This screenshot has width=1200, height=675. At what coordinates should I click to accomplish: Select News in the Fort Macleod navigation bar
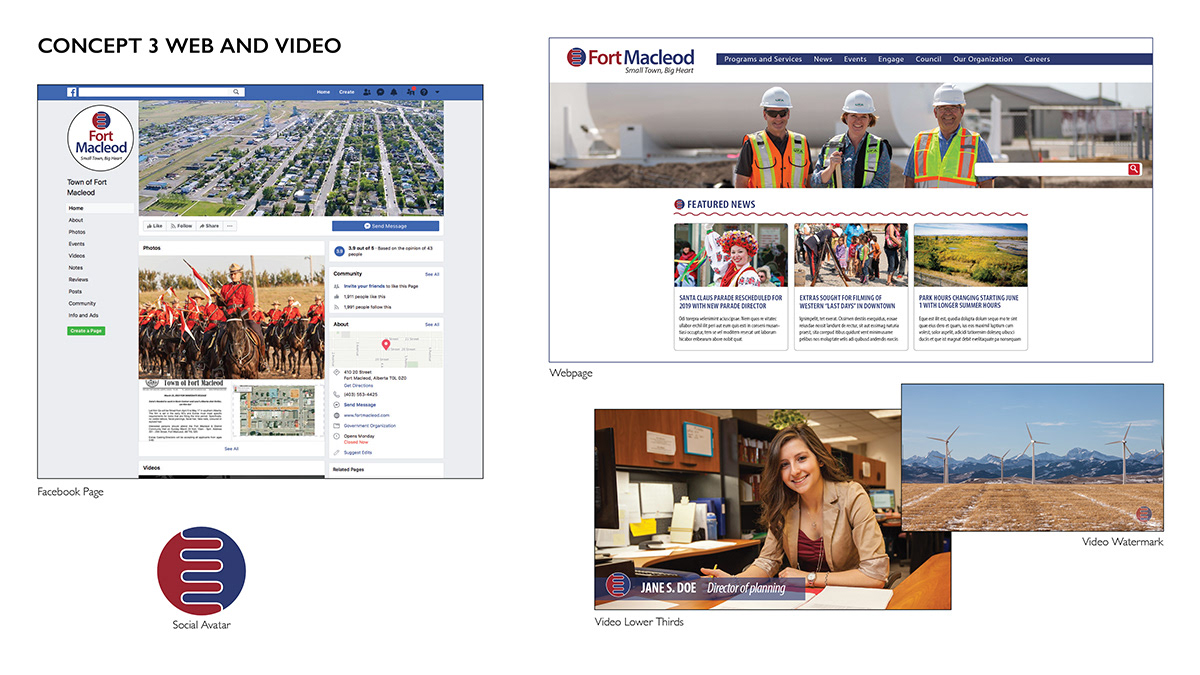822,59
